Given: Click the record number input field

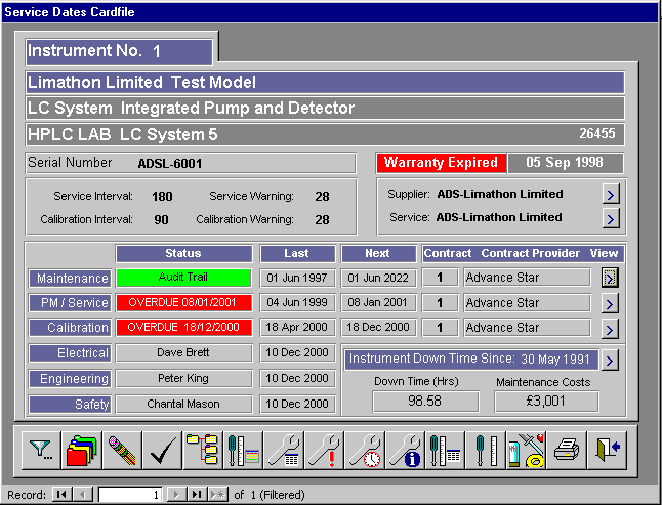Looking at the screenshot, I should coord(130,495).
